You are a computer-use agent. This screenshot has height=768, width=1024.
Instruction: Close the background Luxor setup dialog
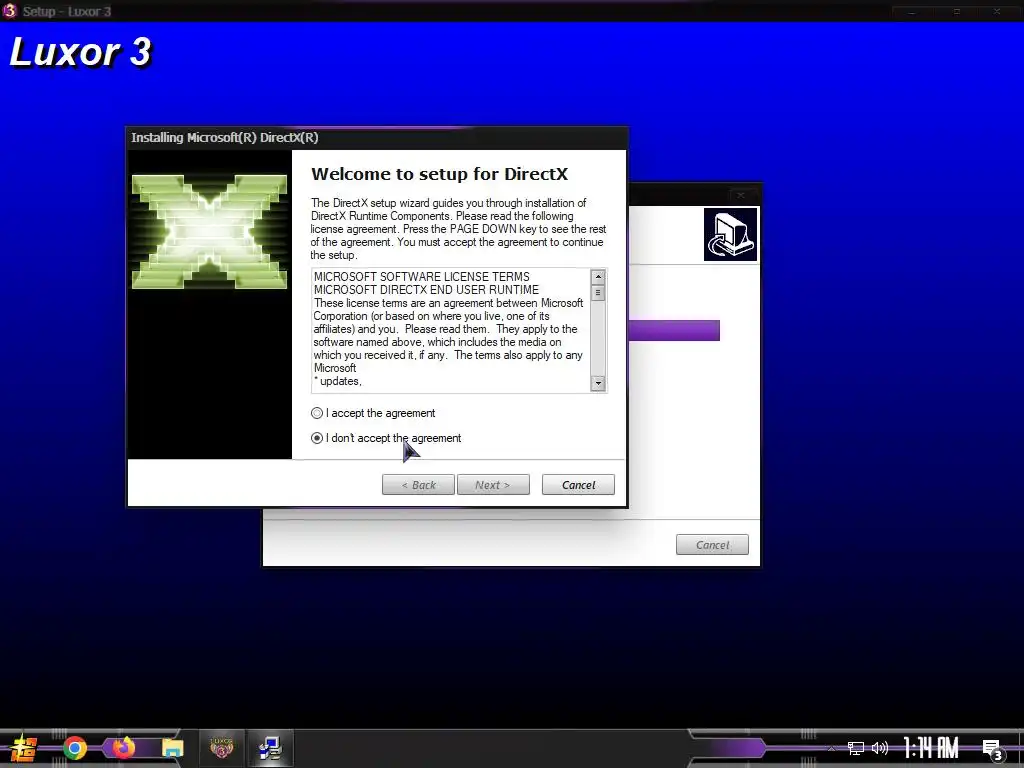pos(741,195)
